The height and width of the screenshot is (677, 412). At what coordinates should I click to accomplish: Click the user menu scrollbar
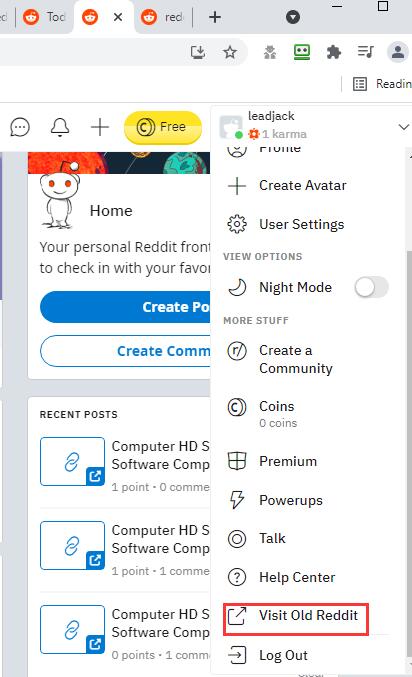coord(409,453)
